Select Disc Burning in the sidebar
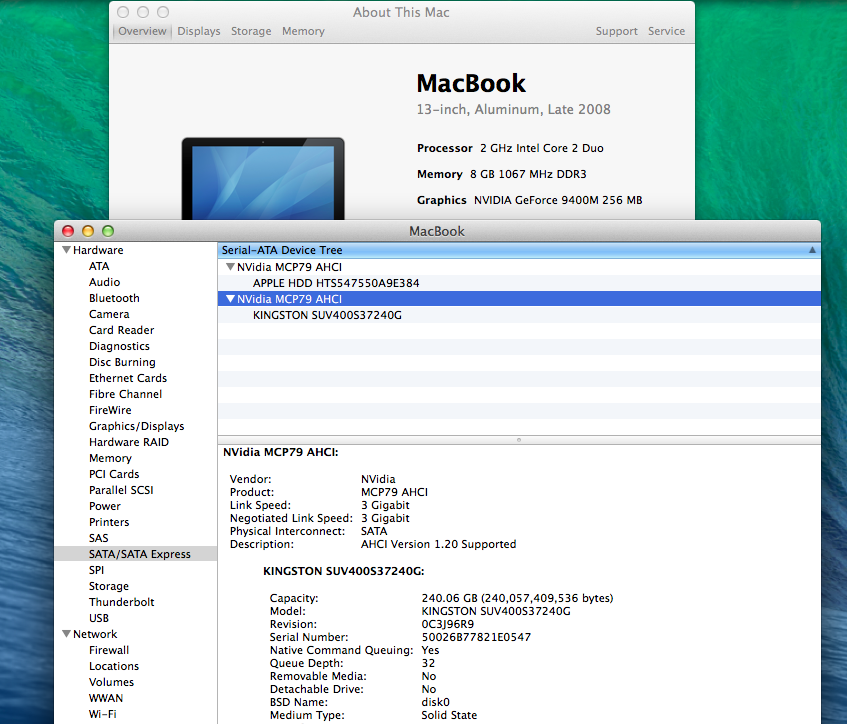847x724 pixels. click(122, 362)
